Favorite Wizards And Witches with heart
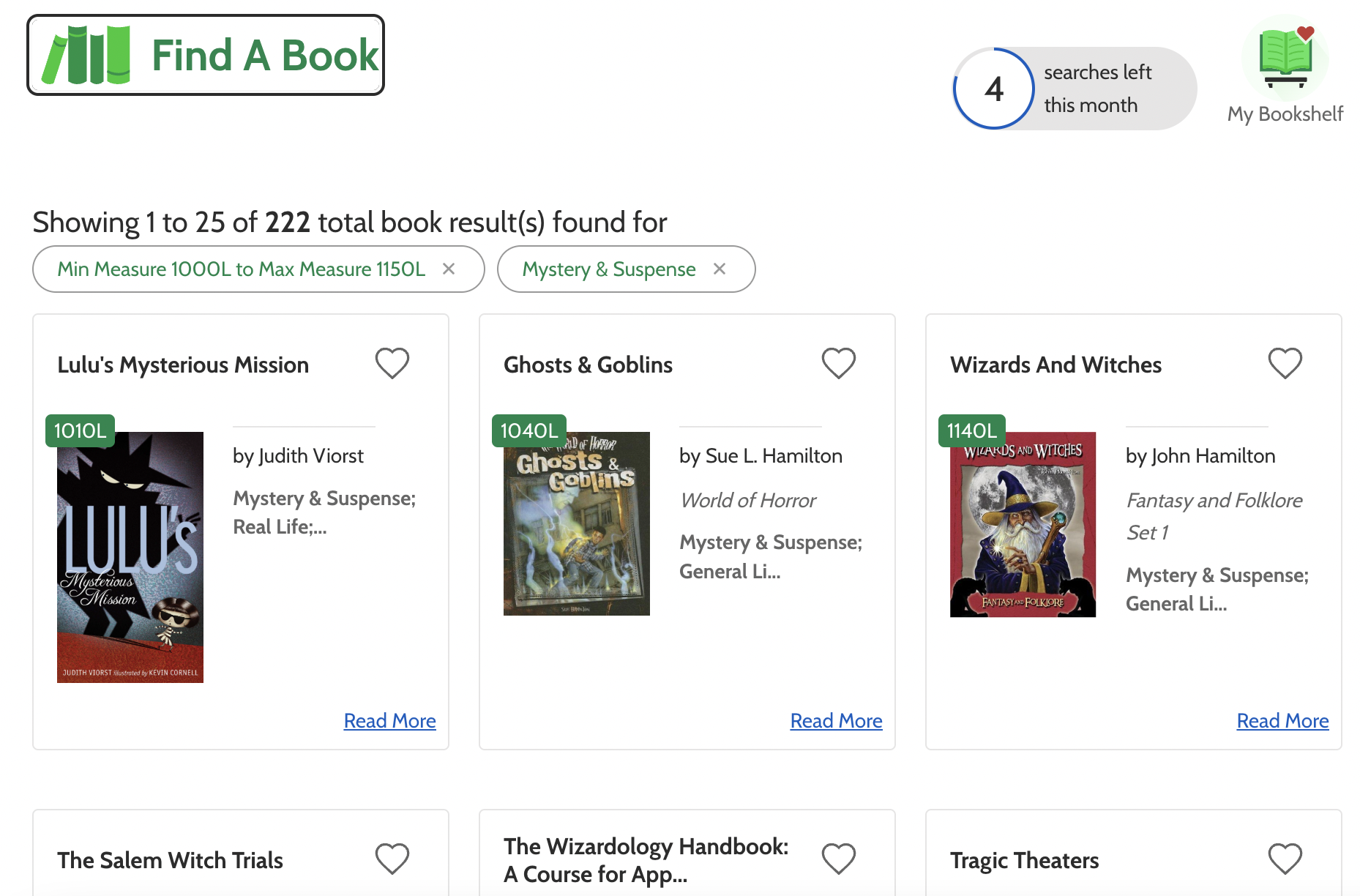Viewport: 1360px width, 896px height. pos(1285,363)
